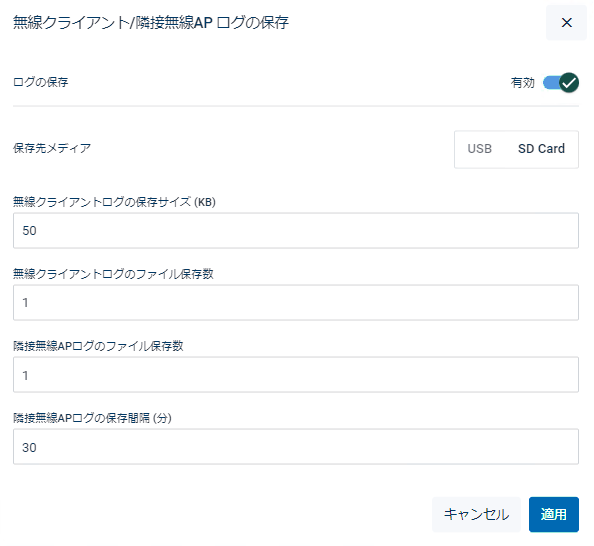Click the キャンセル button
594x546 pixels.
click(x=477, y=515)
